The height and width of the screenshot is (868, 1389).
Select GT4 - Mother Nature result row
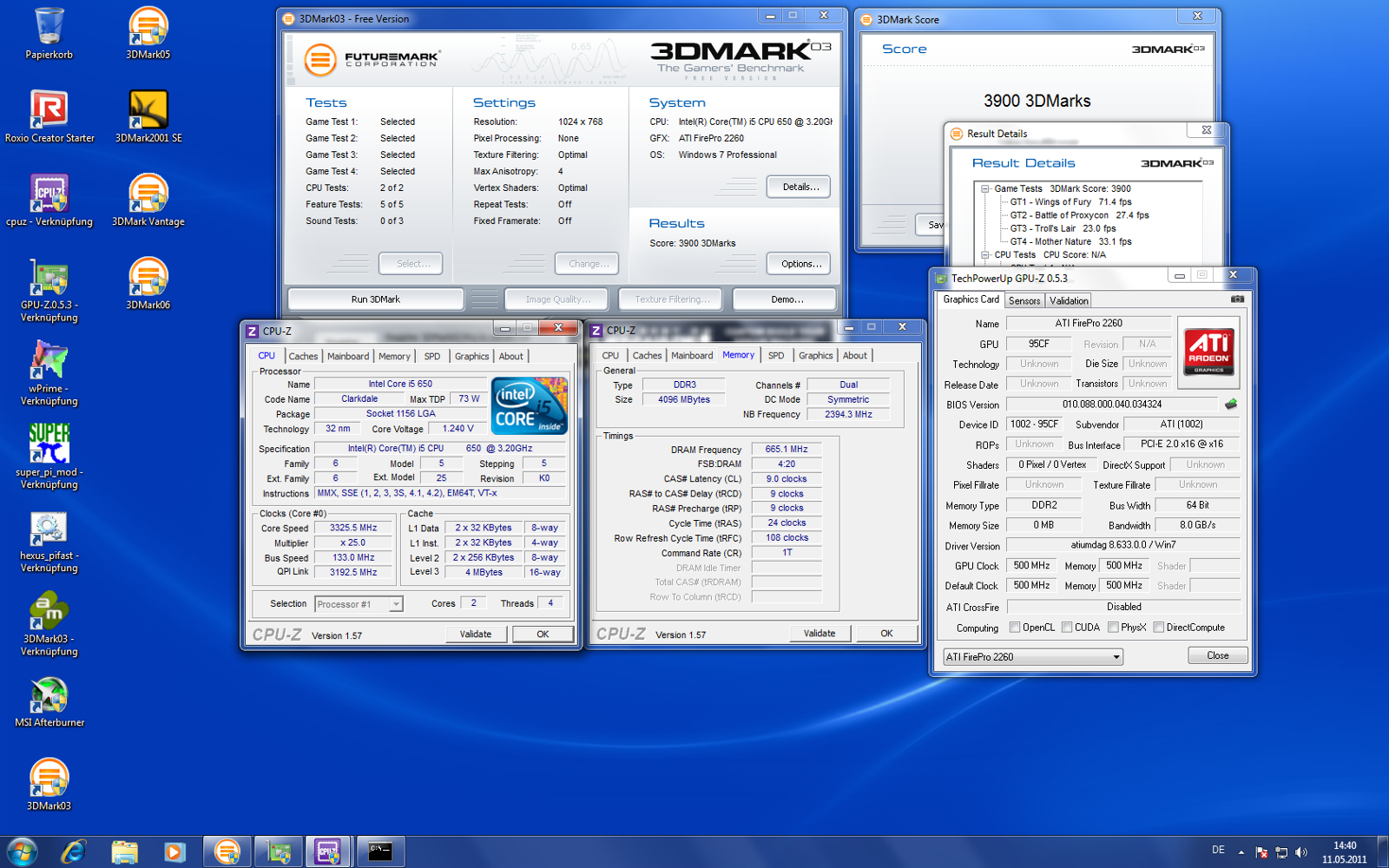(1070, 241)
